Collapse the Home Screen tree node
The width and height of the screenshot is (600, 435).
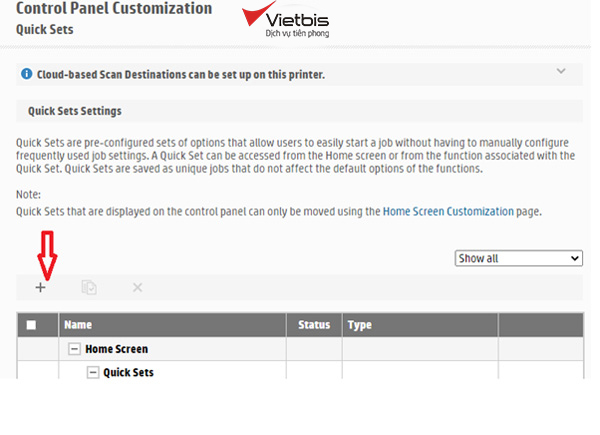click(74, 349)
